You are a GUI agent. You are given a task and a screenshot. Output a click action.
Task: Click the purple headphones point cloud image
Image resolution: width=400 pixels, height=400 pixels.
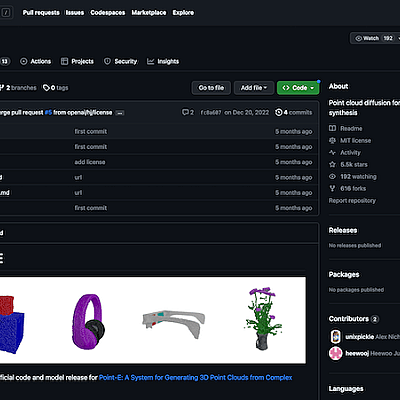[x=88, y=321]
